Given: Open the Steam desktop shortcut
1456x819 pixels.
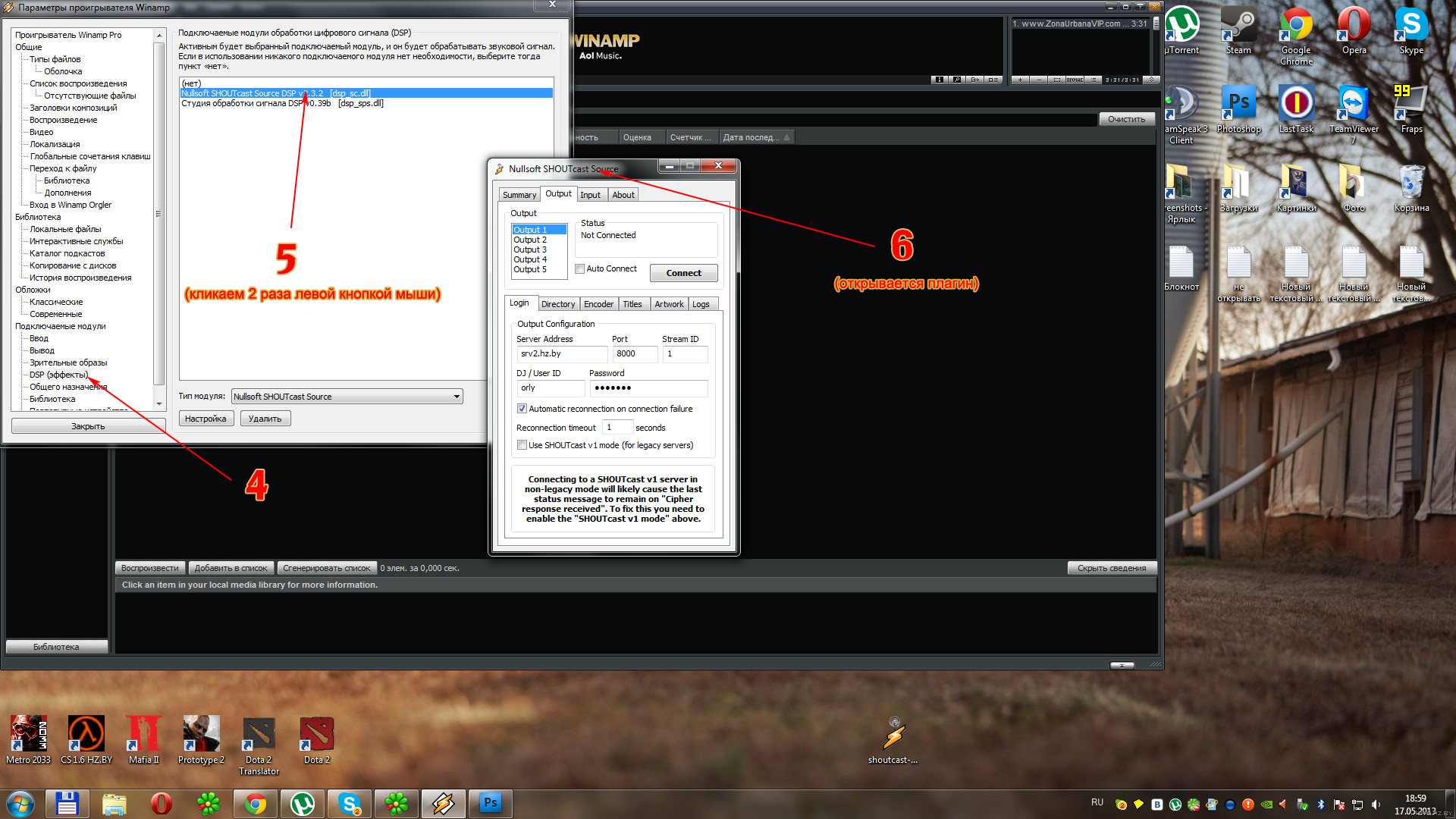Looking at the screenshot, I should (1238, 31).
